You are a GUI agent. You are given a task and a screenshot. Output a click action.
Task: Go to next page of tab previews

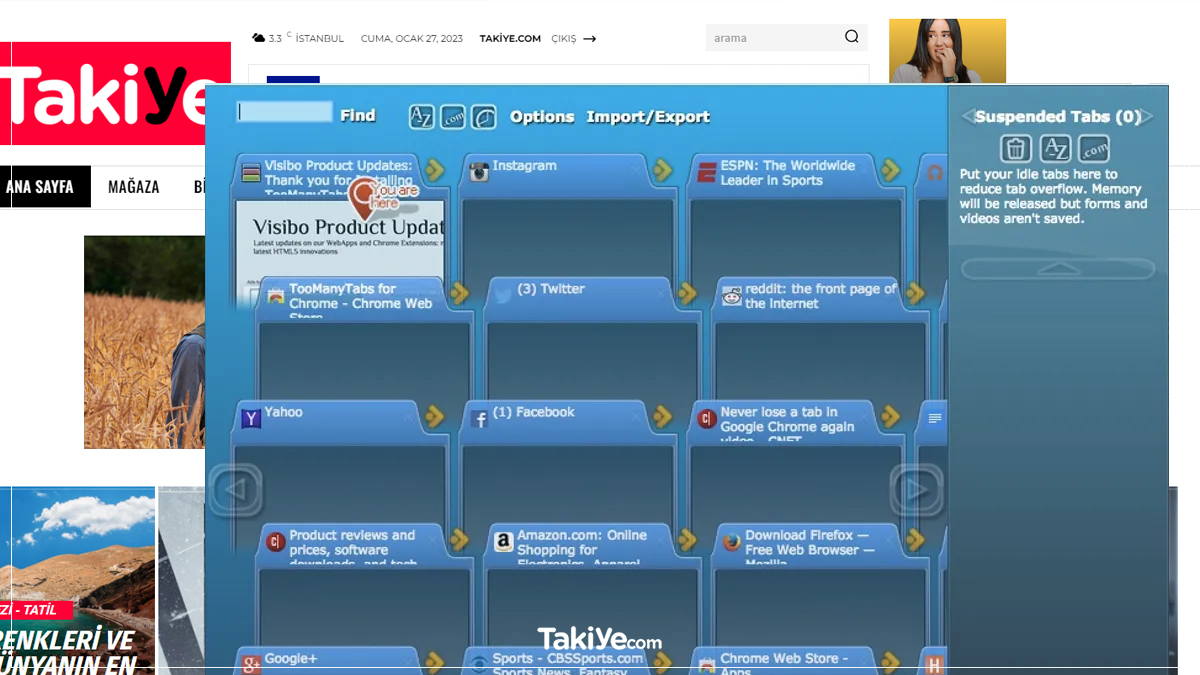(x=915, y=489)
